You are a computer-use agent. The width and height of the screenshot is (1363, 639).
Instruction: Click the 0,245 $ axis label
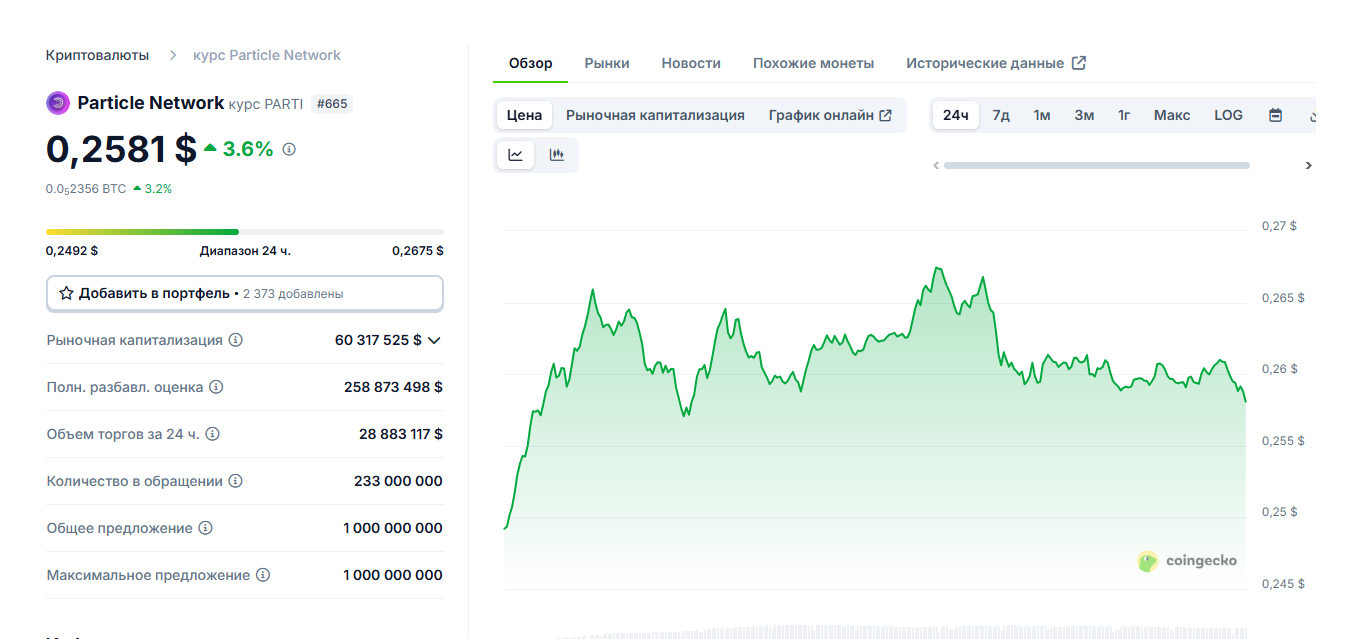pos(1283,584)
